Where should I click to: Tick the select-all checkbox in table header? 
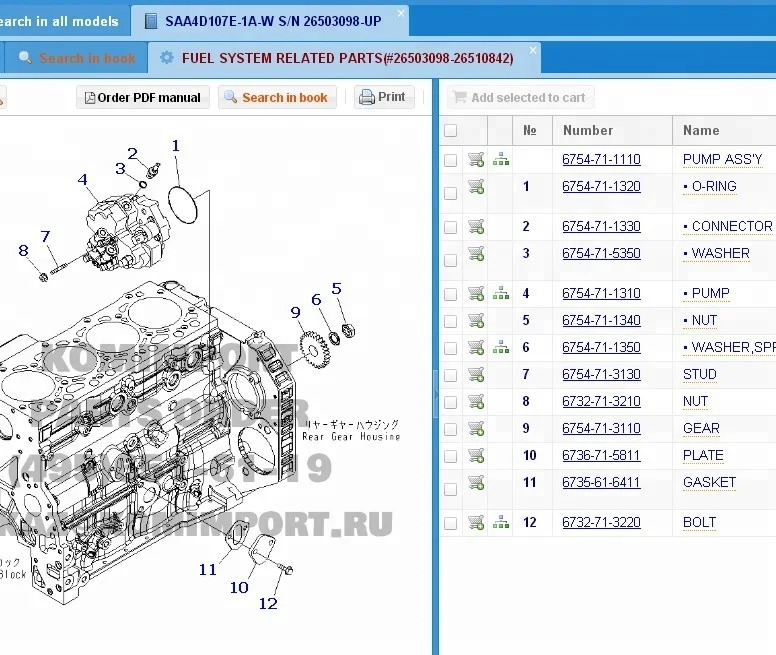pos(450,131)
